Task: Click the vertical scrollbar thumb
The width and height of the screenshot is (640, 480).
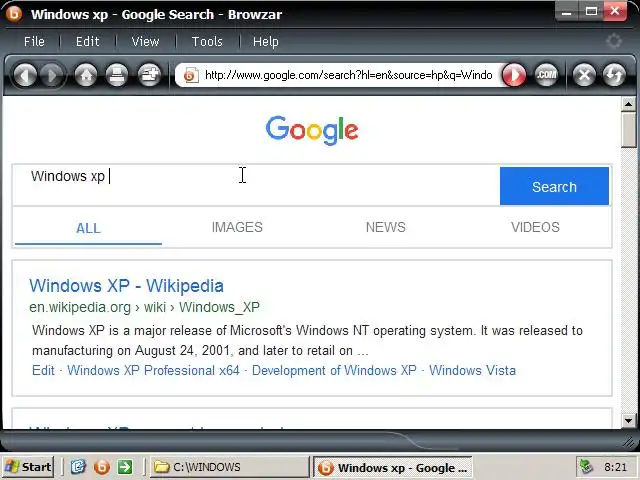Action: [x=629, y=130]
